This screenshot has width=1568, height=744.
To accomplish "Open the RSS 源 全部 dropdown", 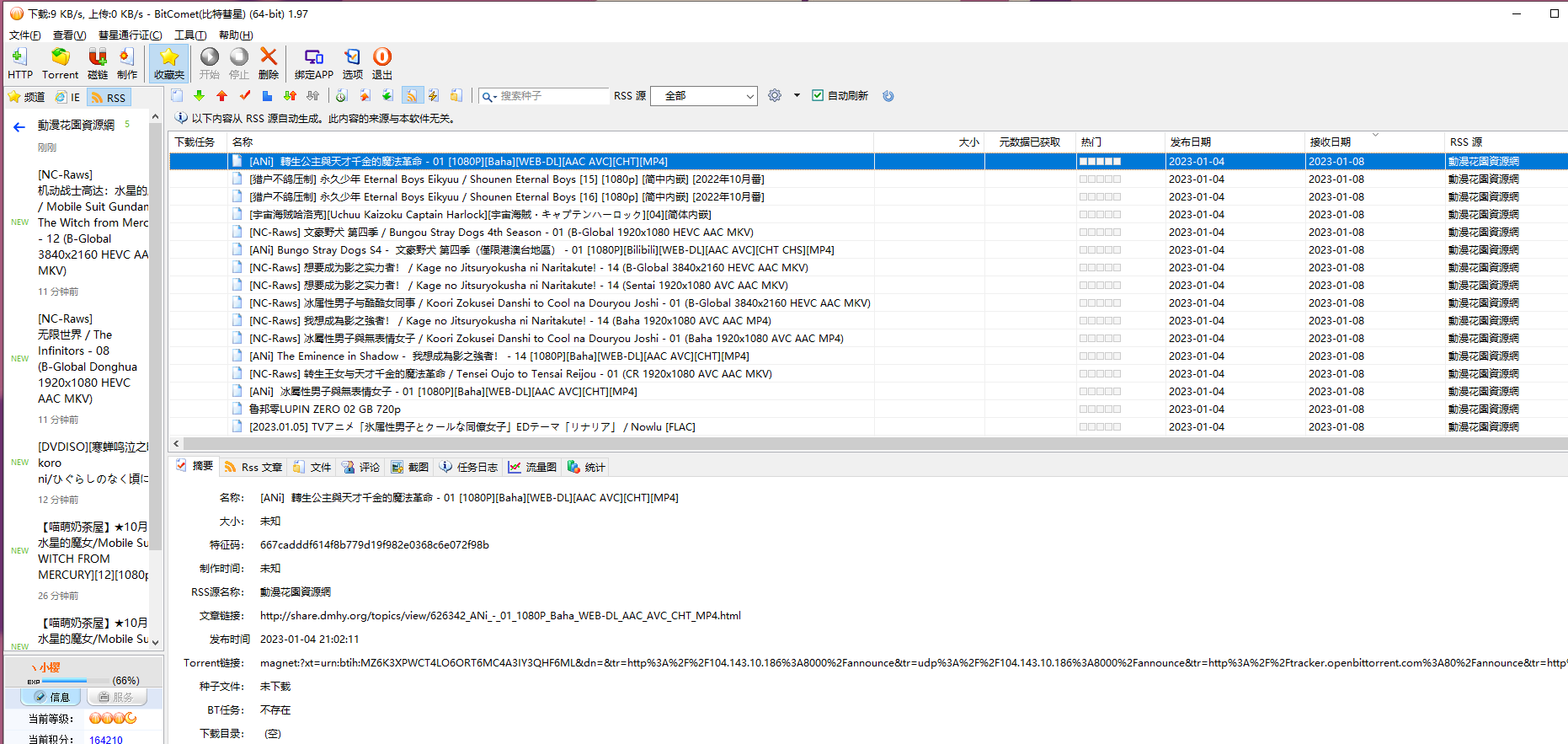I will pyautogui.click(x=704, y=96).
